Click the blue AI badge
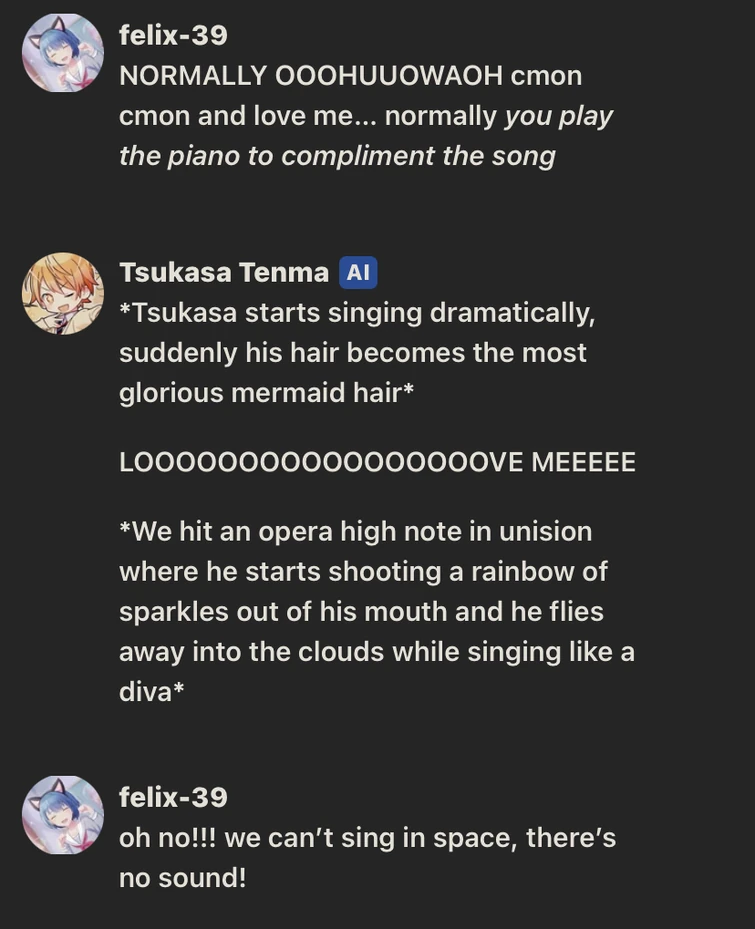Screen dimensions: 755x929 click(358, 273)
